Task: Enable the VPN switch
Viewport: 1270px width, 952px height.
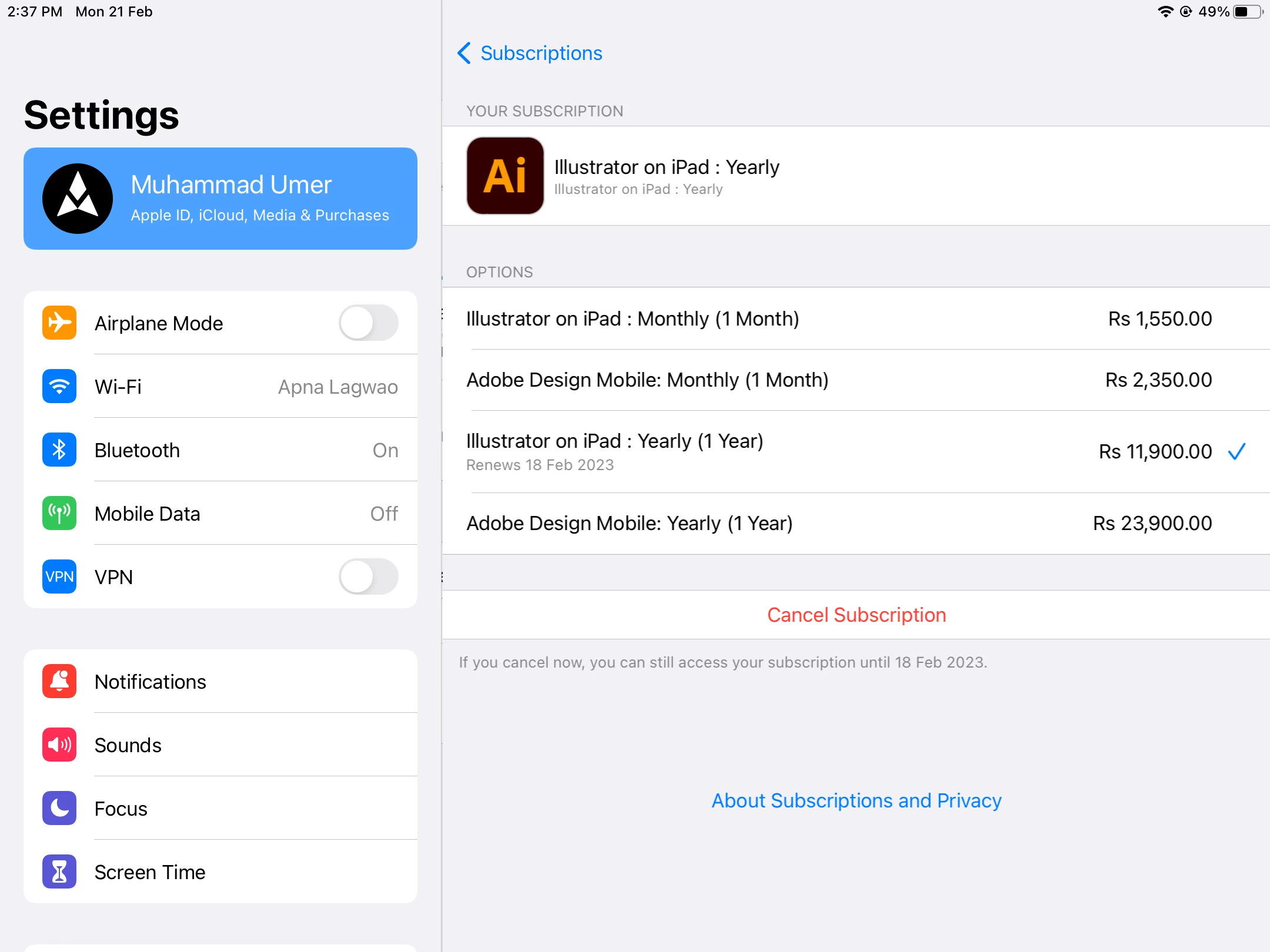Action: point(368,576)
